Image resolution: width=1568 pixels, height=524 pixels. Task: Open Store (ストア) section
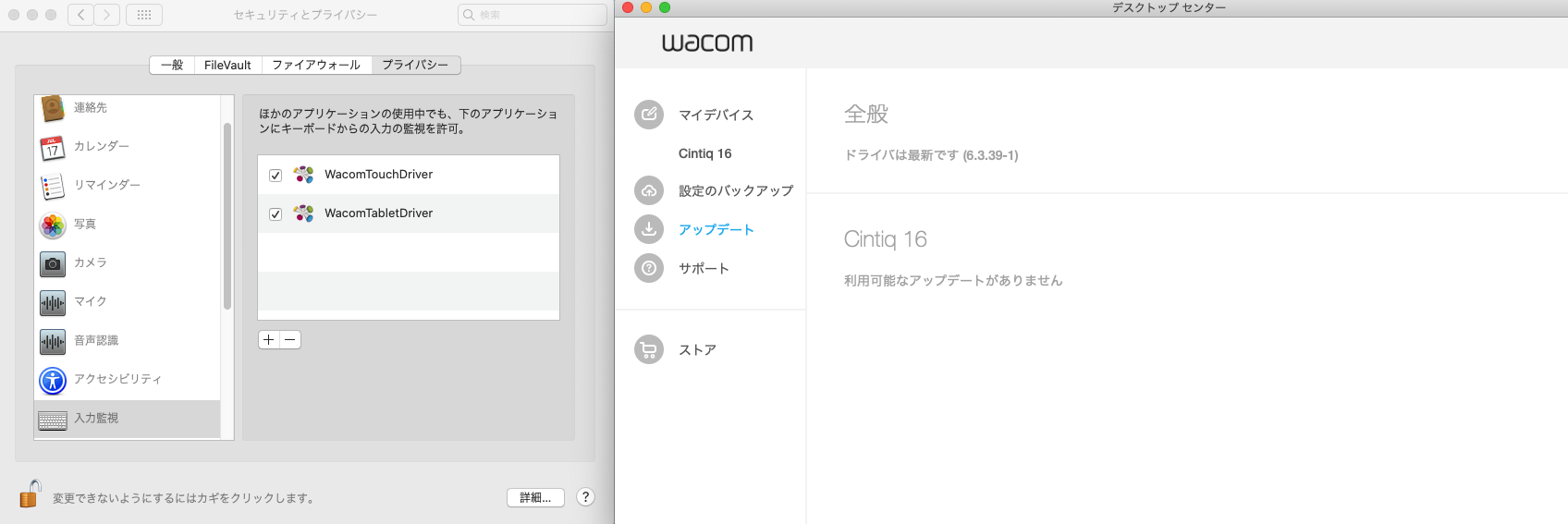pos(697,349)
